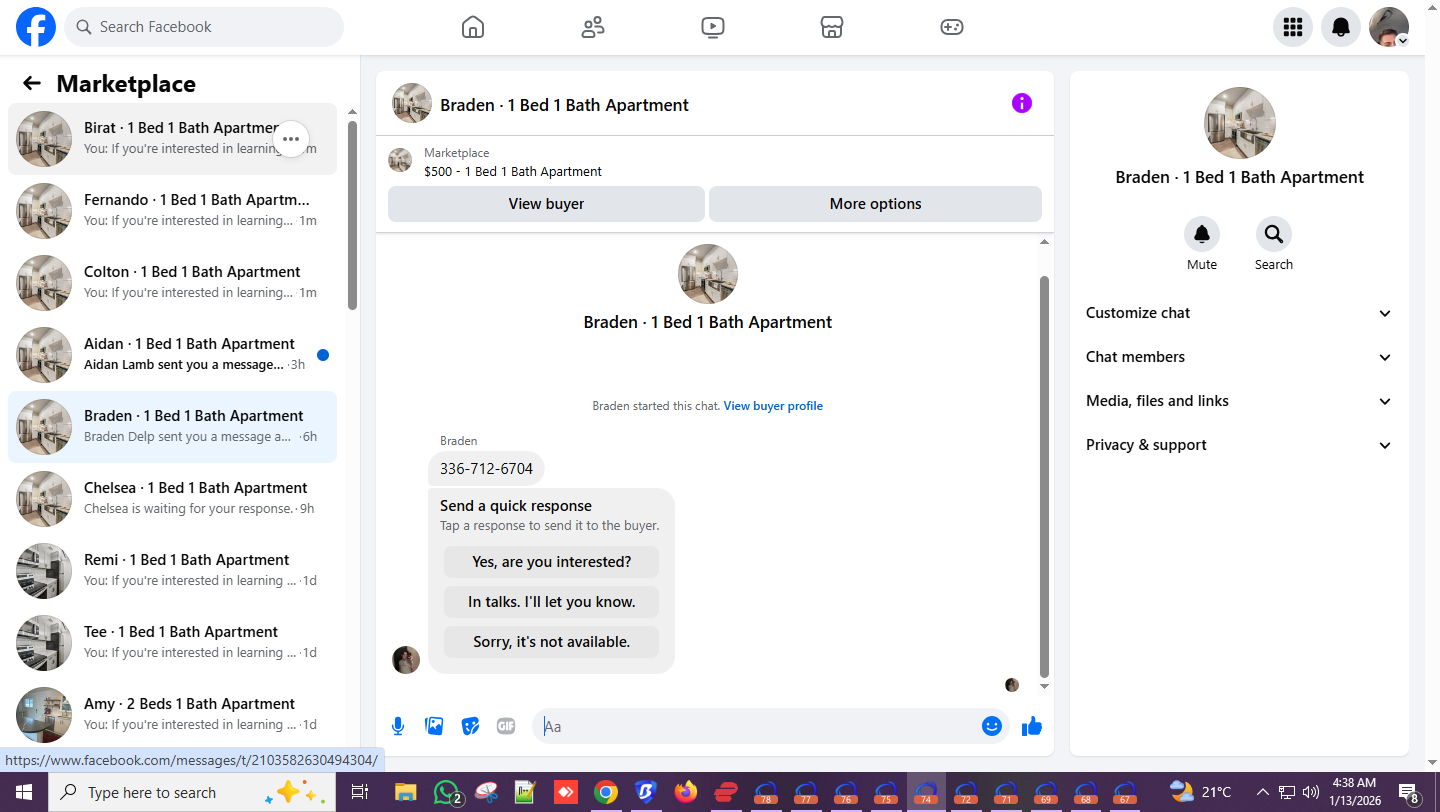Click the chat header apartment thumbnail
This screenshot has height=812, width=1440.
(412, 103)
